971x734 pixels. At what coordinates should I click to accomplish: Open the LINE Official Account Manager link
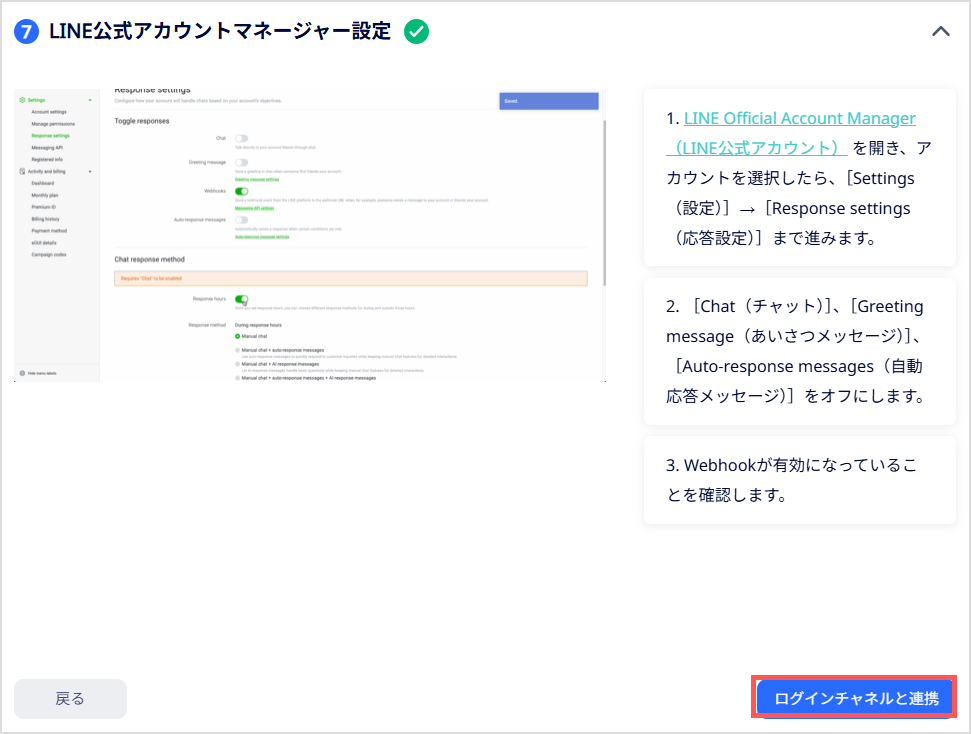click(791, 133)
